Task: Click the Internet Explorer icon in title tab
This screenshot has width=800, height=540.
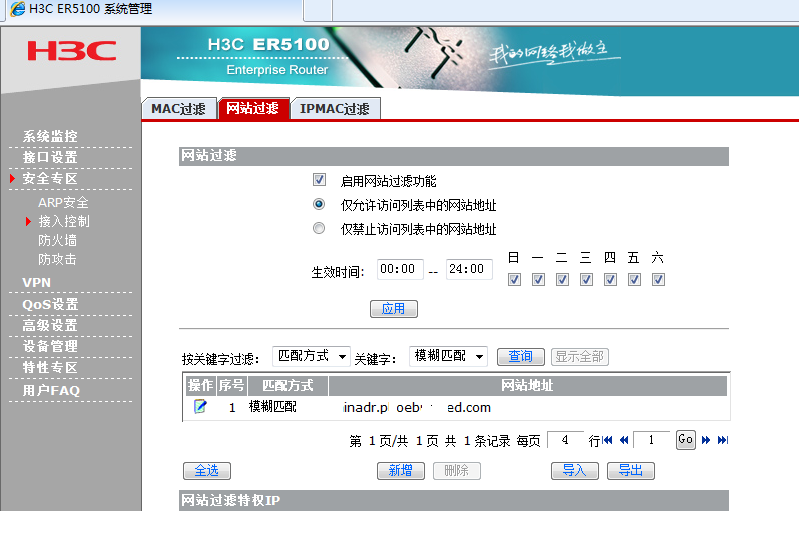Action: 18,9
